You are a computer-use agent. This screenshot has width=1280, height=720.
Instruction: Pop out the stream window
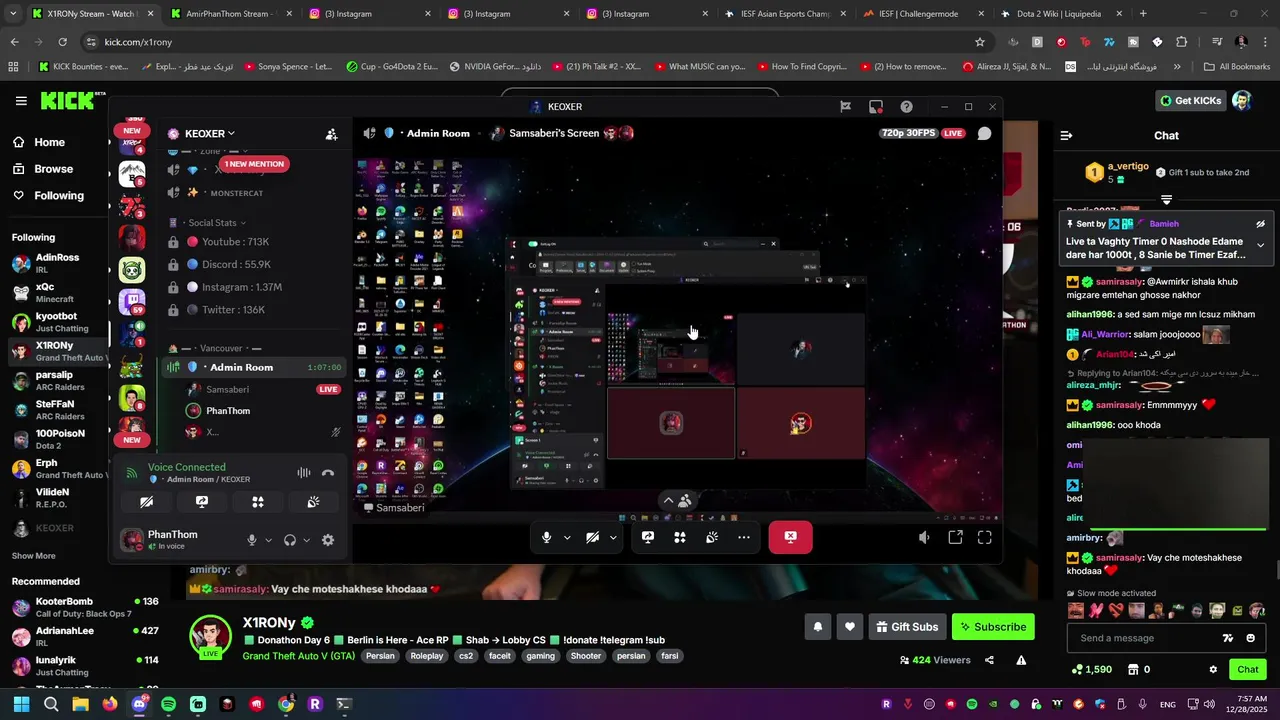coord(955,538)
